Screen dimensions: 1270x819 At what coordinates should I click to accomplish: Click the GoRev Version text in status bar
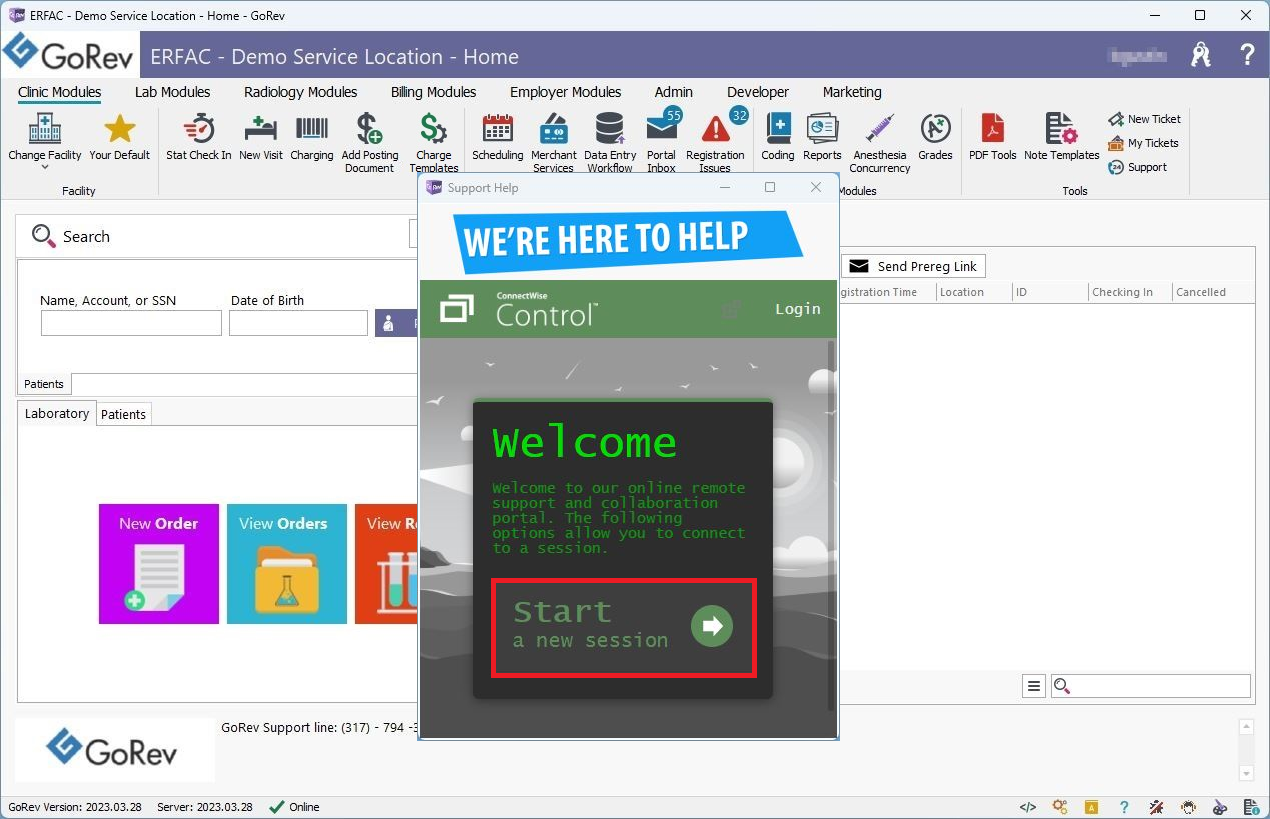[x=76, y=807]
